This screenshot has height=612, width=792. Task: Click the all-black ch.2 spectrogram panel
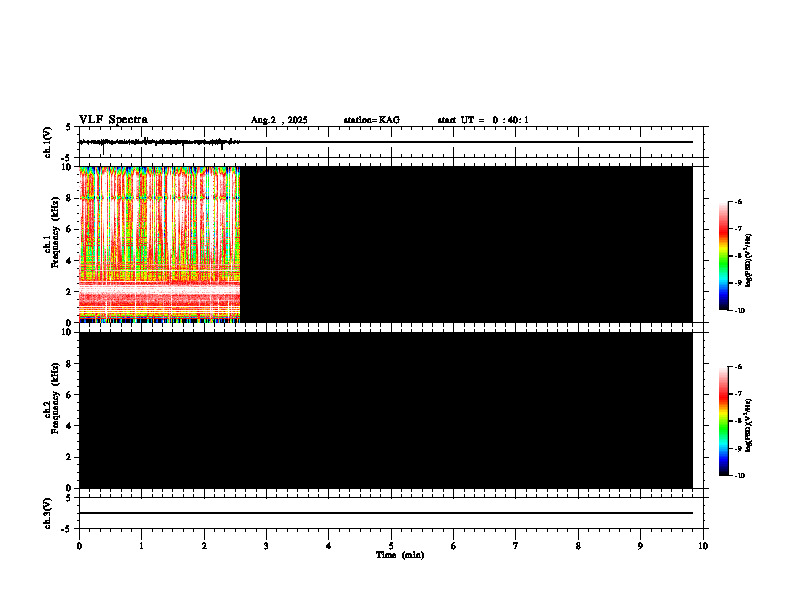click(386, 410)
